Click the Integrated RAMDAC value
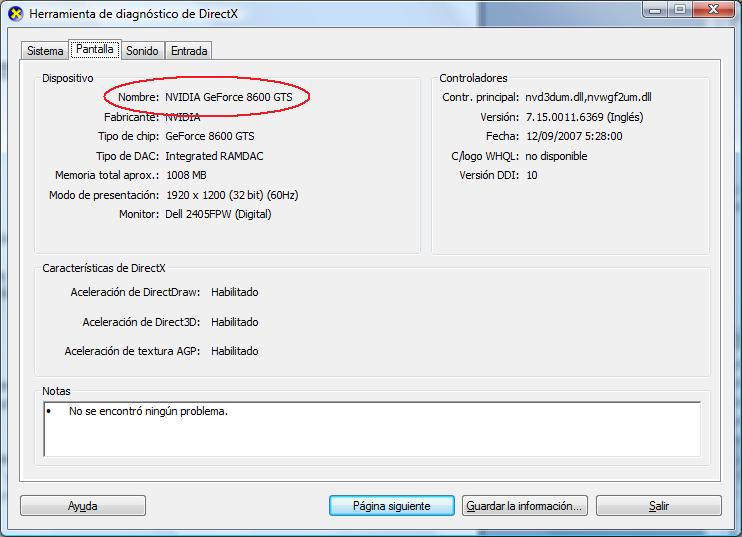The width and height of the screenshot is (742, 537). (x=214, y=156)
